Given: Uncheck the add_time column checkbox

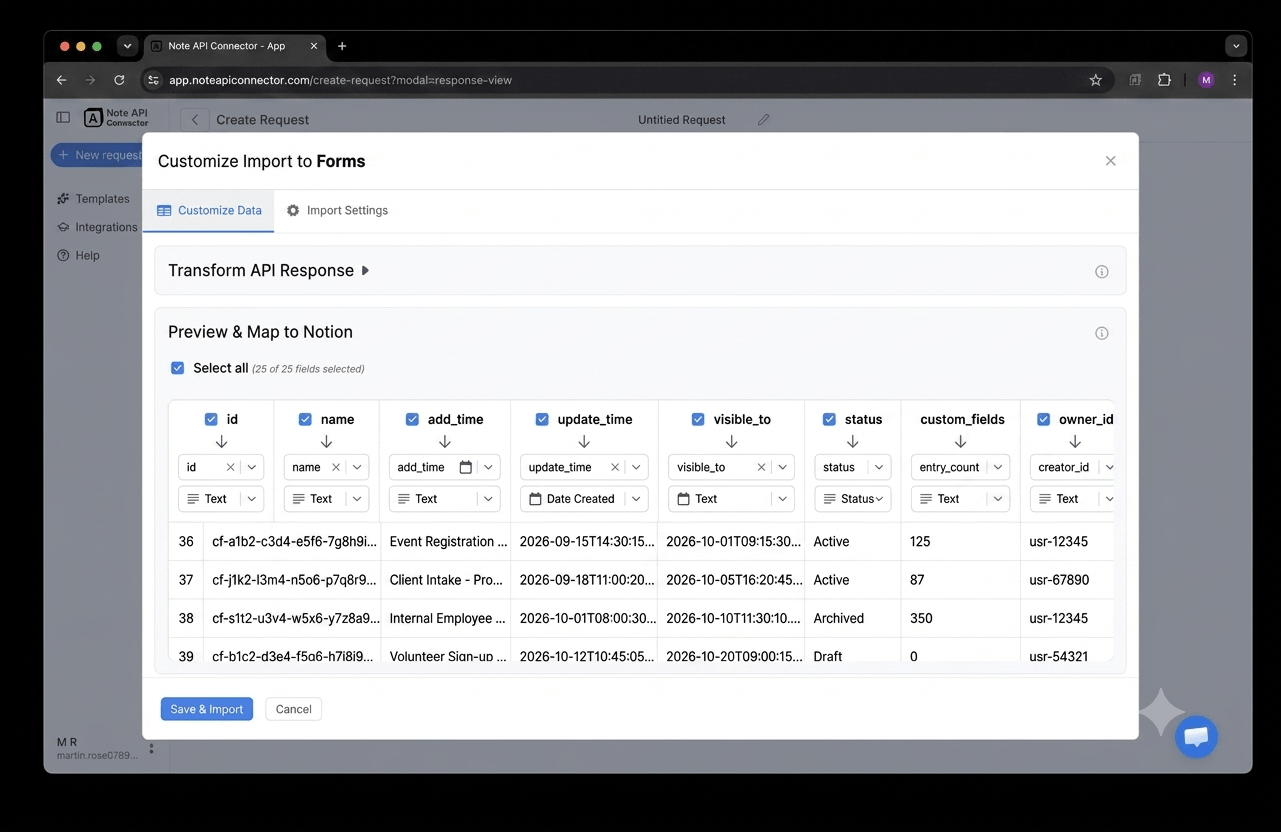Looking at the screenshot, I should point(412,420).
